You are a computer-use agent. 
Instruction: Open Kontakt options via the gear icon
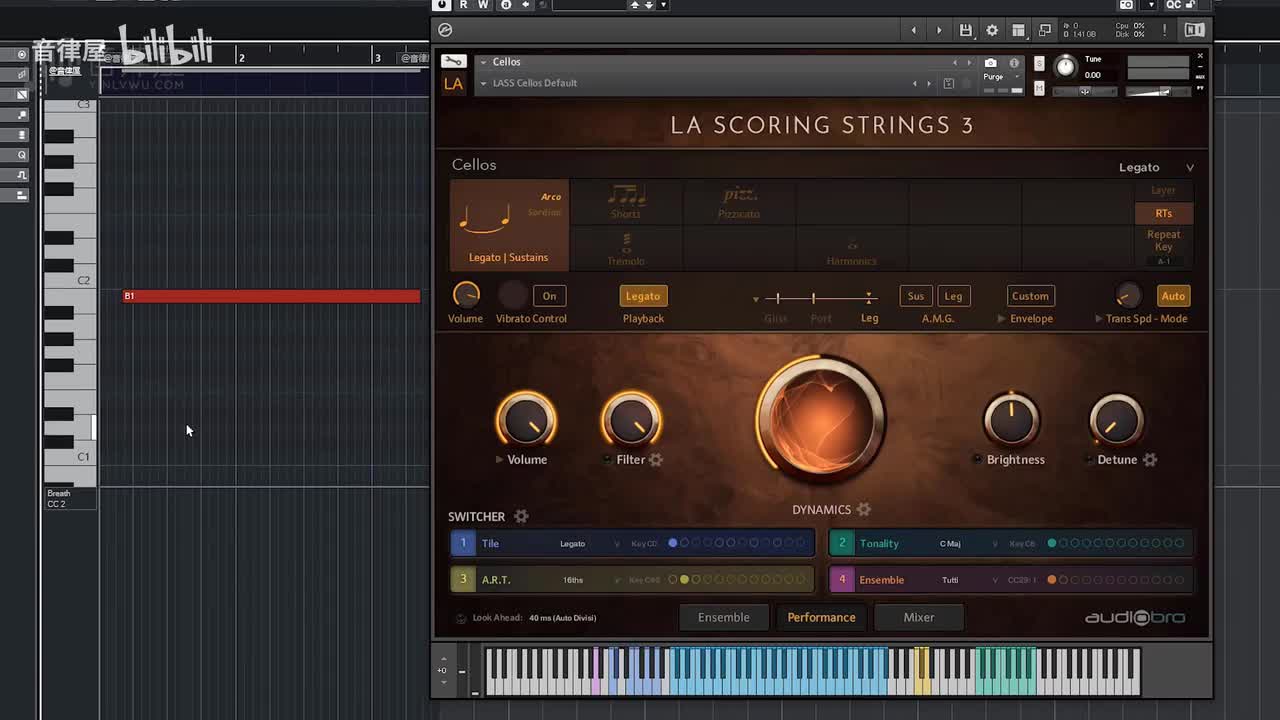pos(992,31)
